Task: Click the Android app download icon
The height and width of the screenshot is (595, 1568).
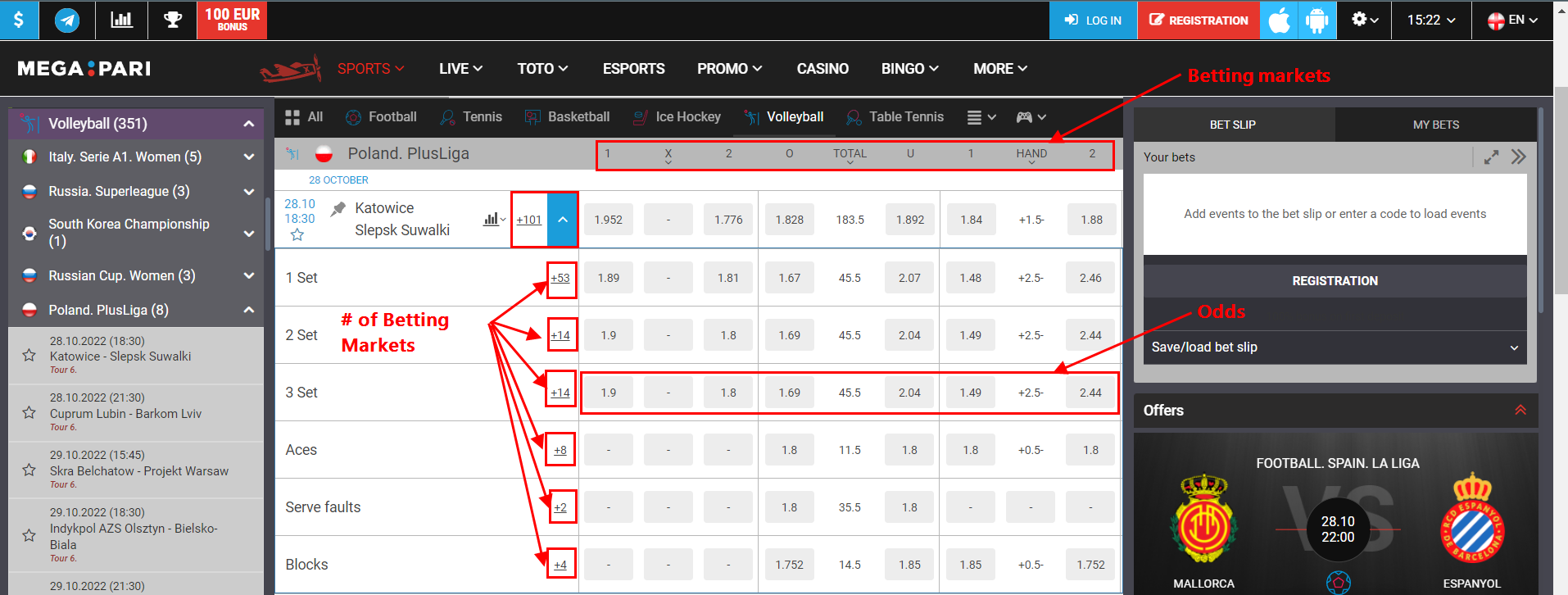Action: (1316, 20)
